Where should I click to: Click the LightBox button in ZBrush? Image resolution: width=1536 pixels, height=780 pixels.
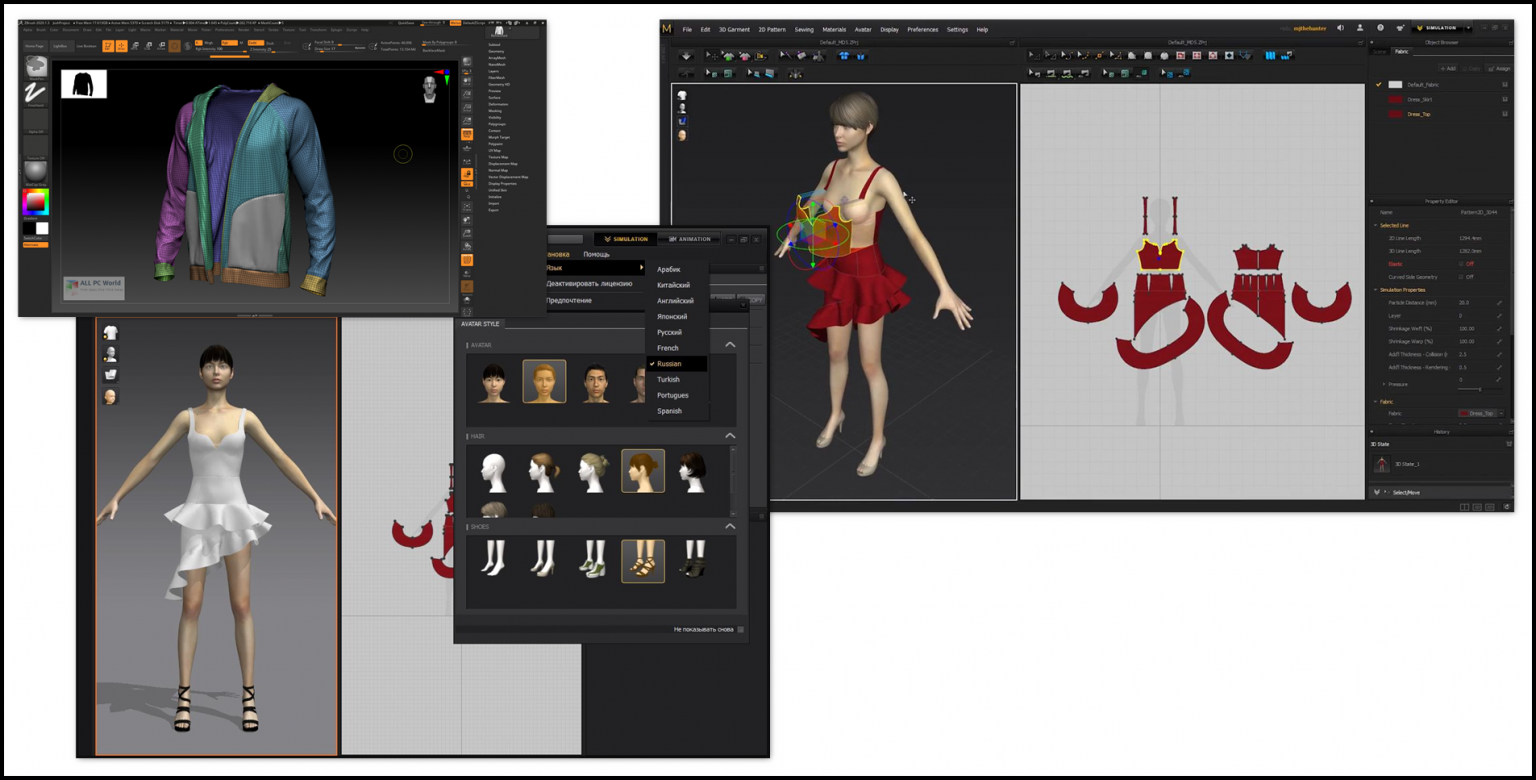click(62, 46)
